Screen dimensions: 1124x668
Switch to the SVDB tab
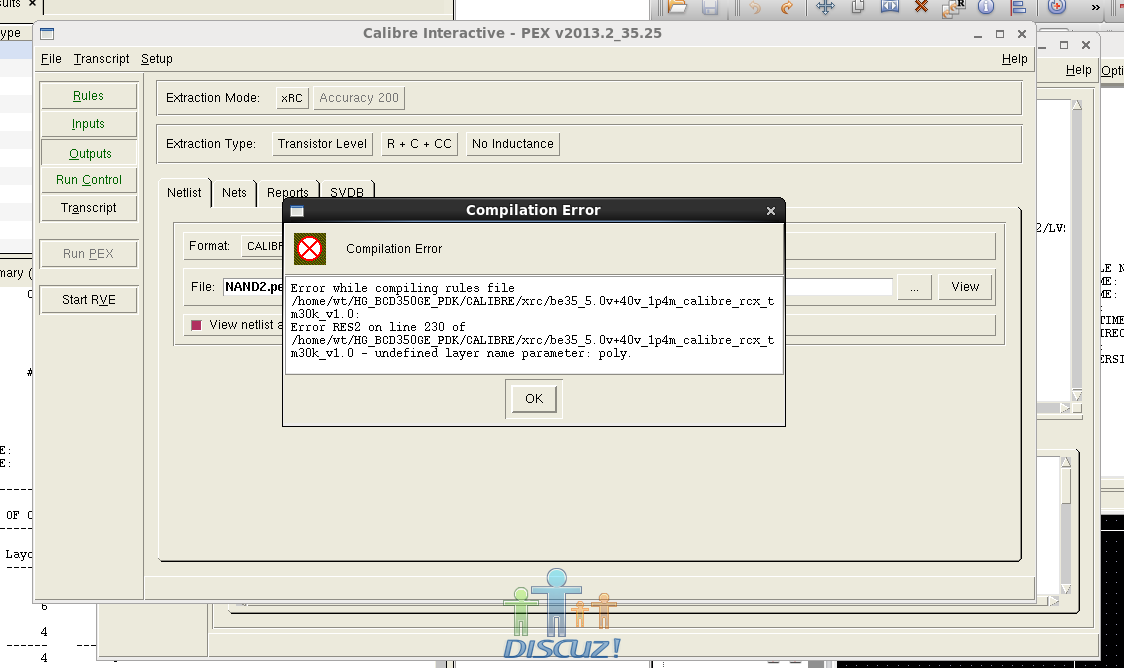coord(347,191)
